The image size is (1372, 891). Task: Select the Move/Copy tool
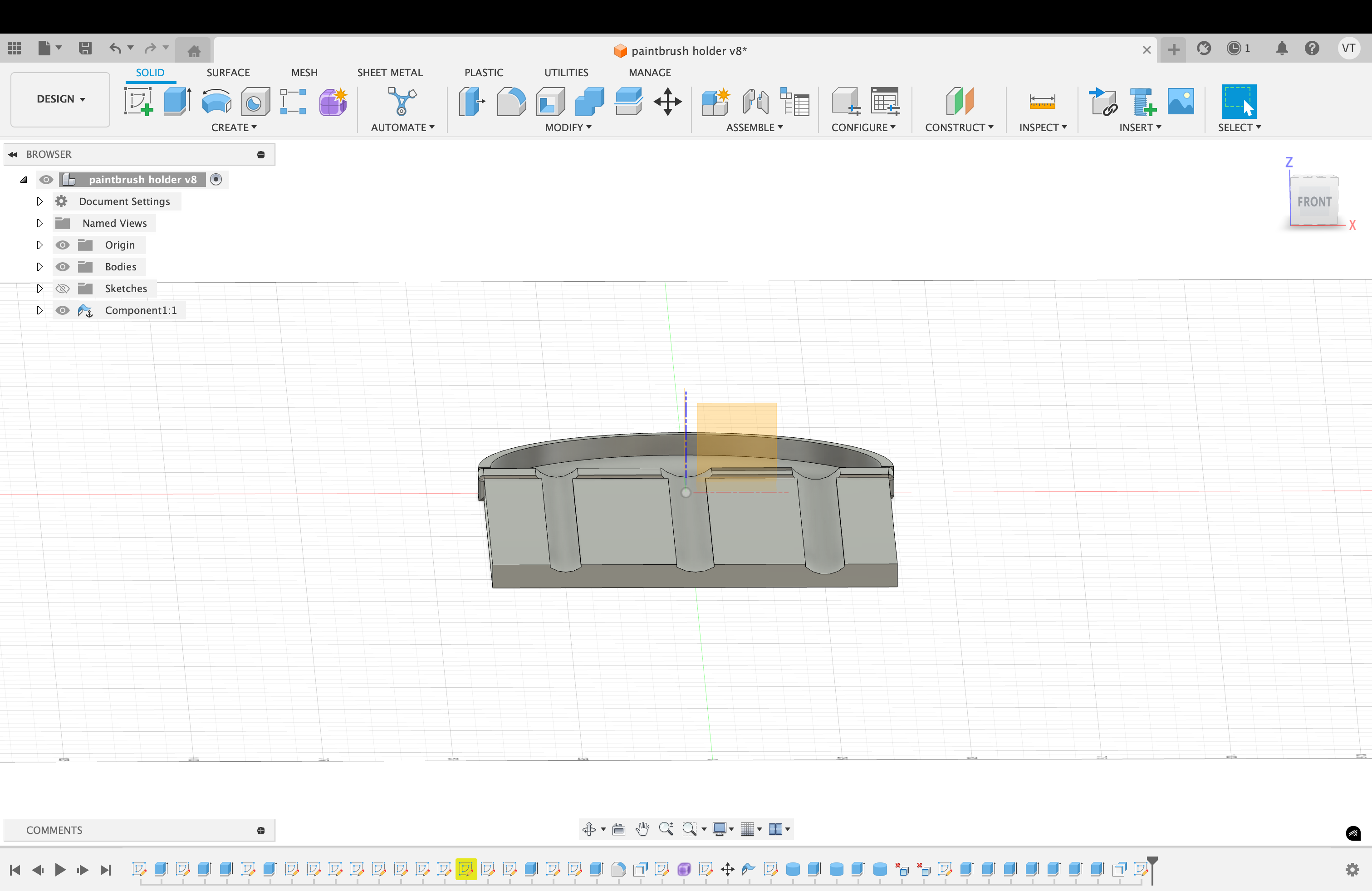[x=667, y=102]
